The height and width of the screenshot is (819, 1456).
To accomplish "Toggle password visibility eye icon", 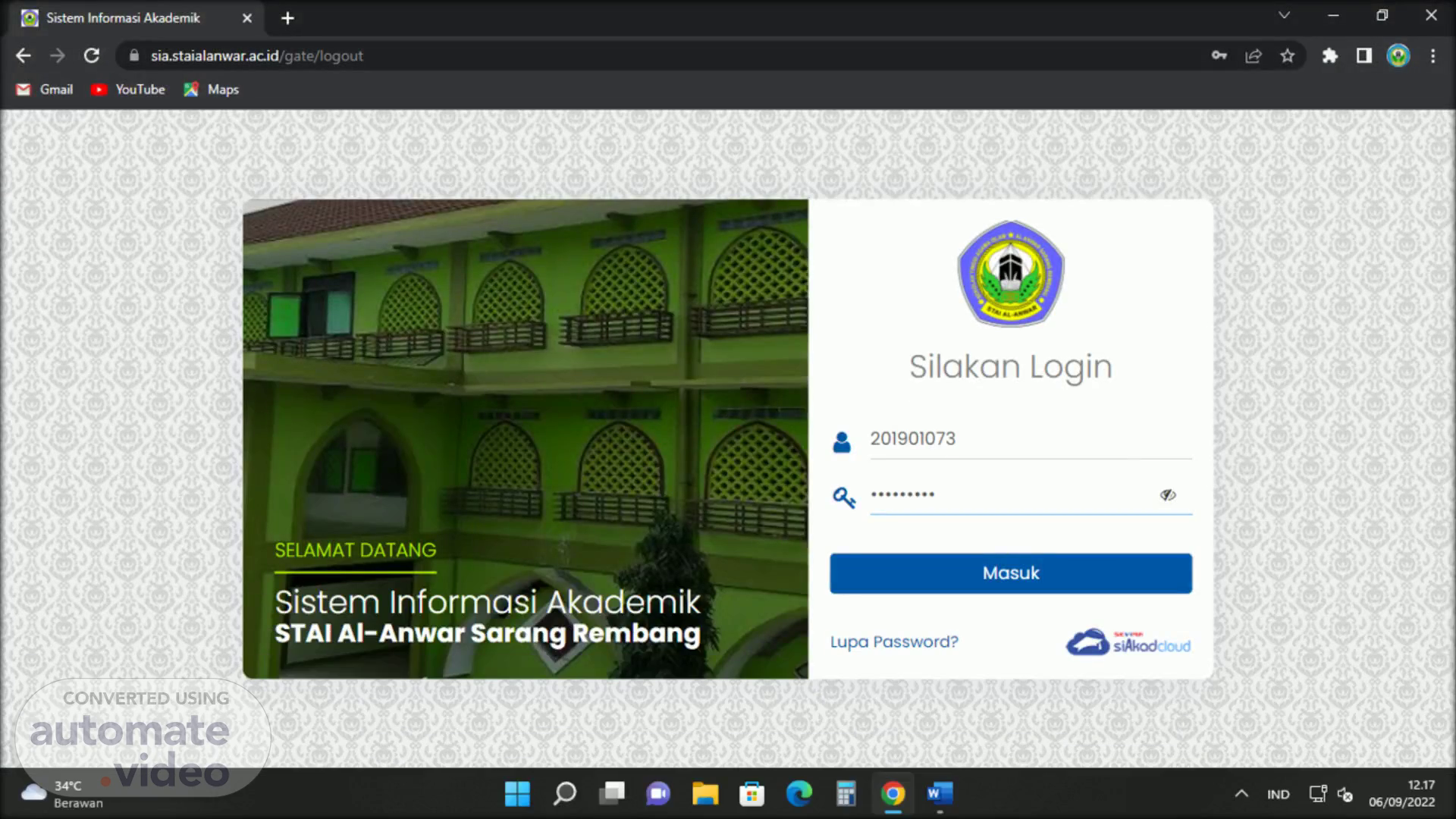I will [x=1168, y=495].
